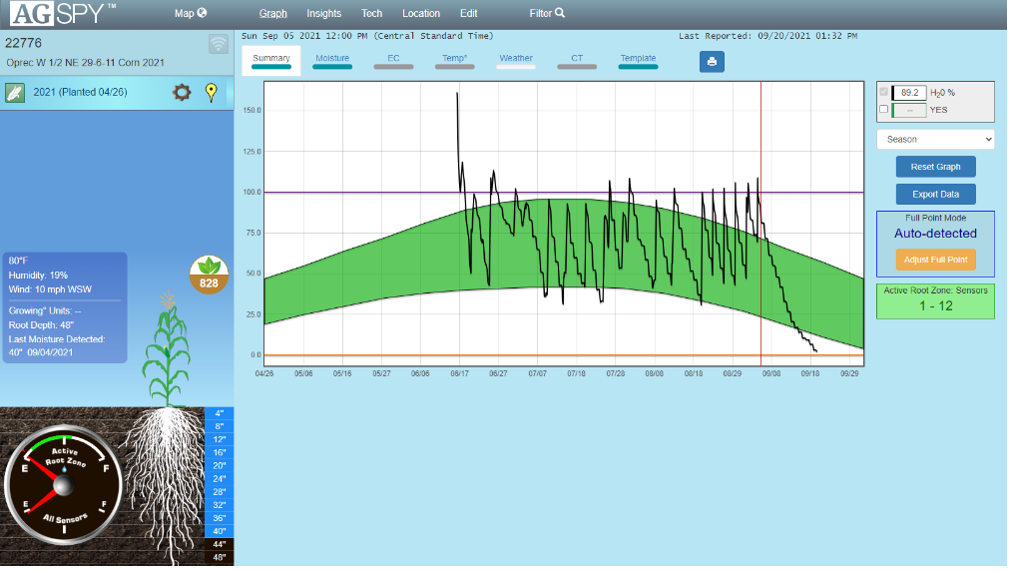
Task: Select the 36" sensor depth
Action: click(x=220, y=519)
